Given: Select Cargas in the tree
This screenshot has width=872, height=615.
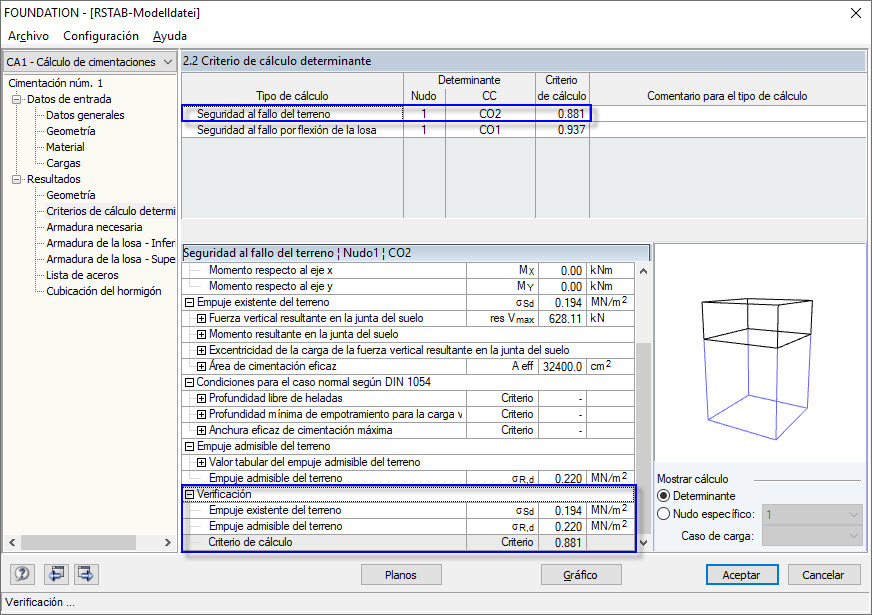Looking at the screenshot, I should [x=63, y=163].
